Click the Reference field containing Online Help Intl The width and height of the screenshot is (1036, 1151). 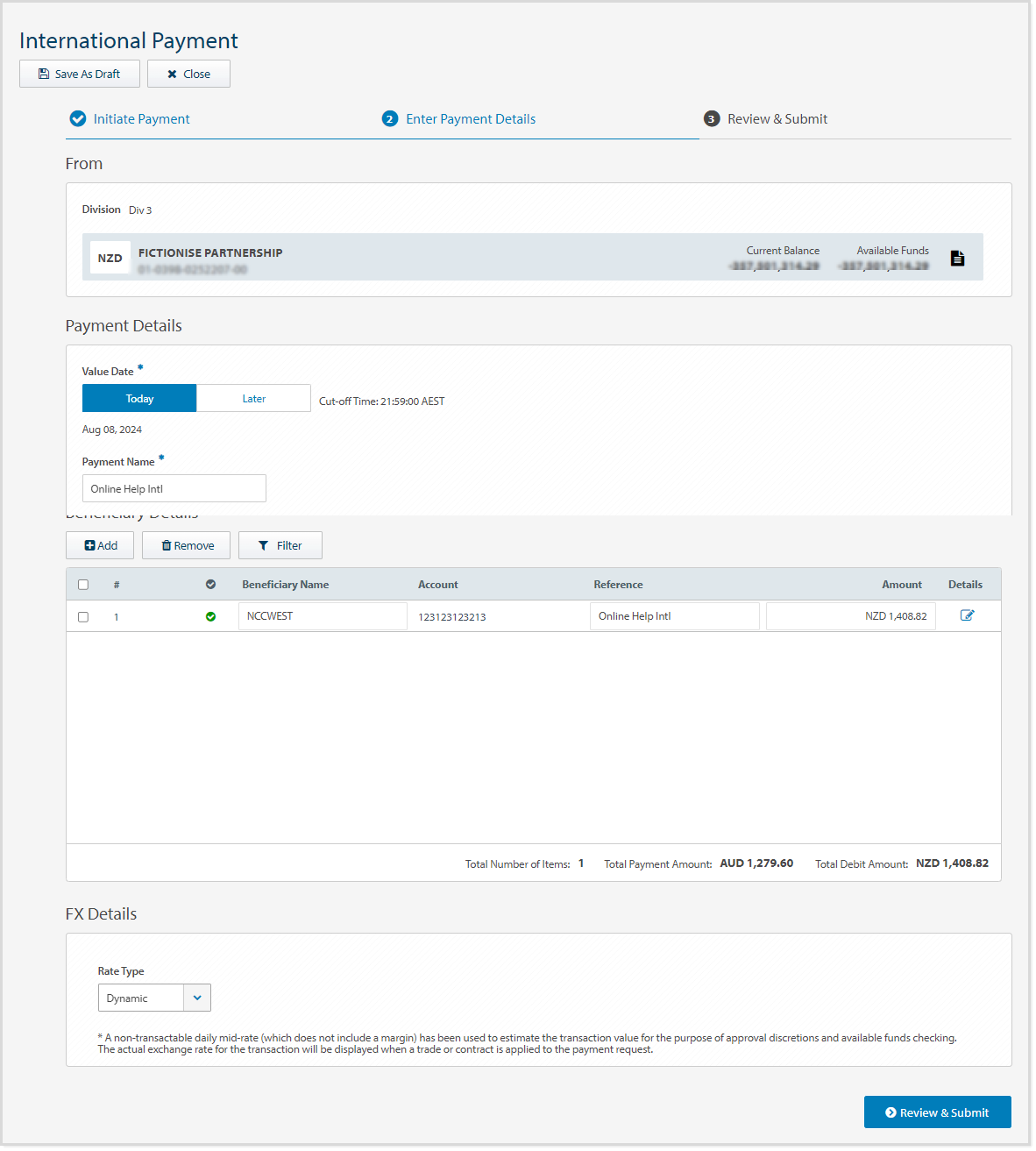tap(674, 615)
